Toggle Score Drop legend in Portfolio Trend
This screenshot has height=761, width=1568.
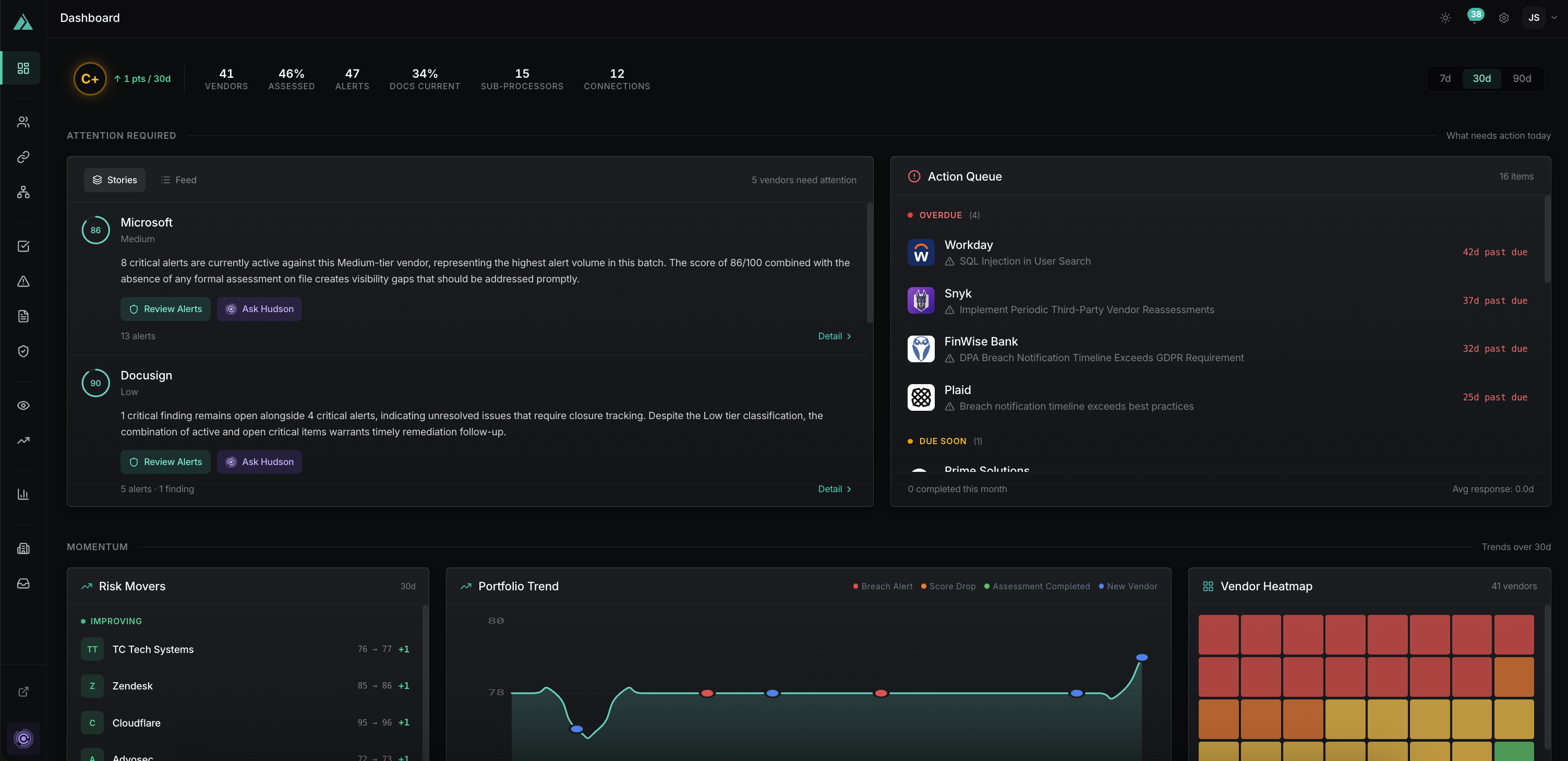[948, 586]
